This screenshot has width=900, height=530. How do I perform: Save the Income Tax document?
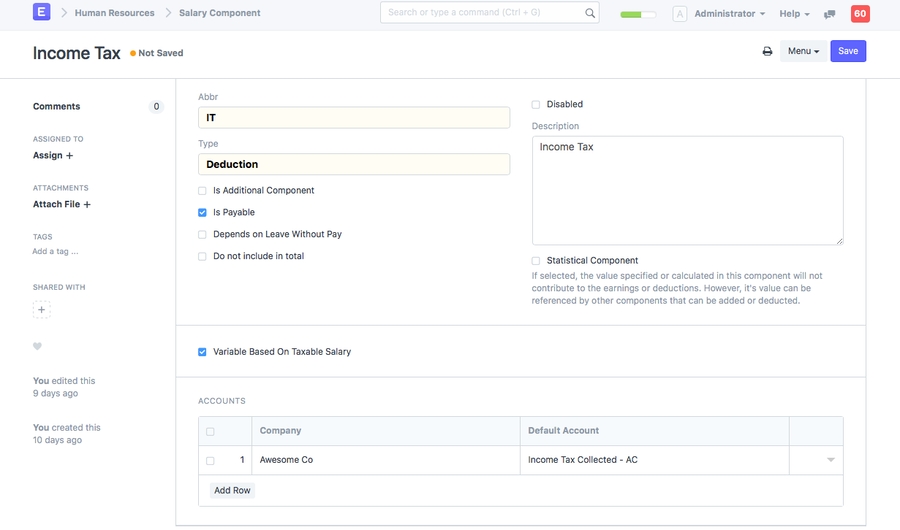point(848,51)
